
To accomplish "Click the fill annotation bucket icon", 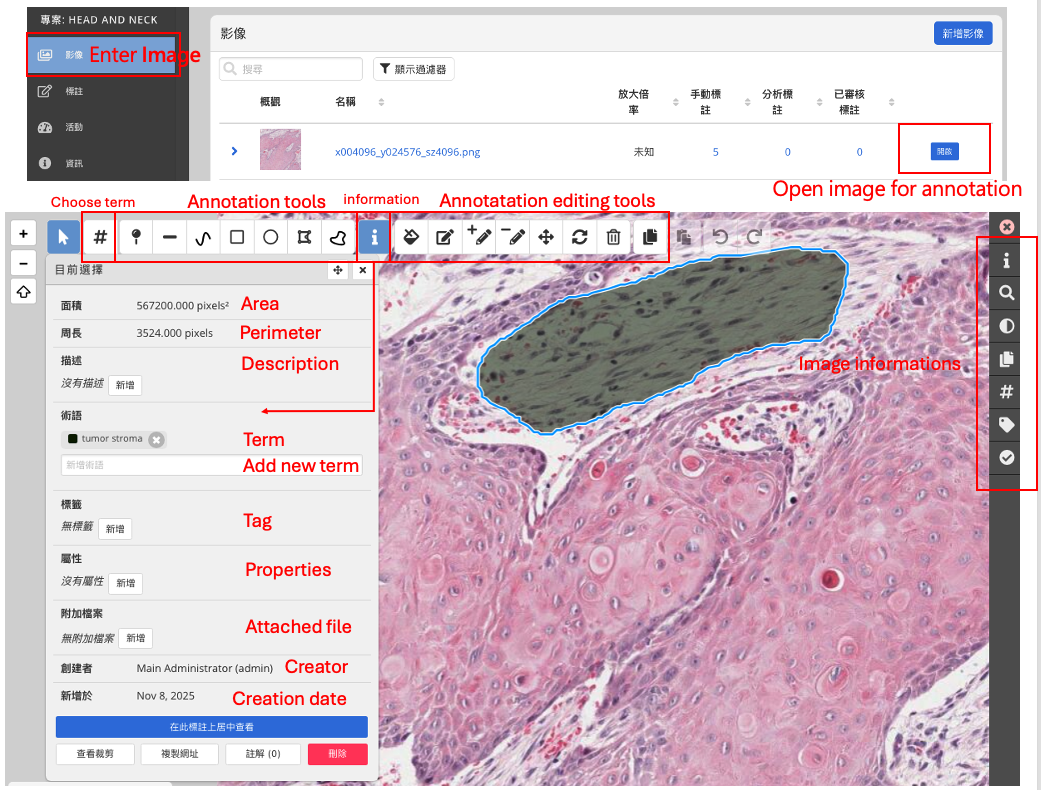I will (x=410, y=237).
